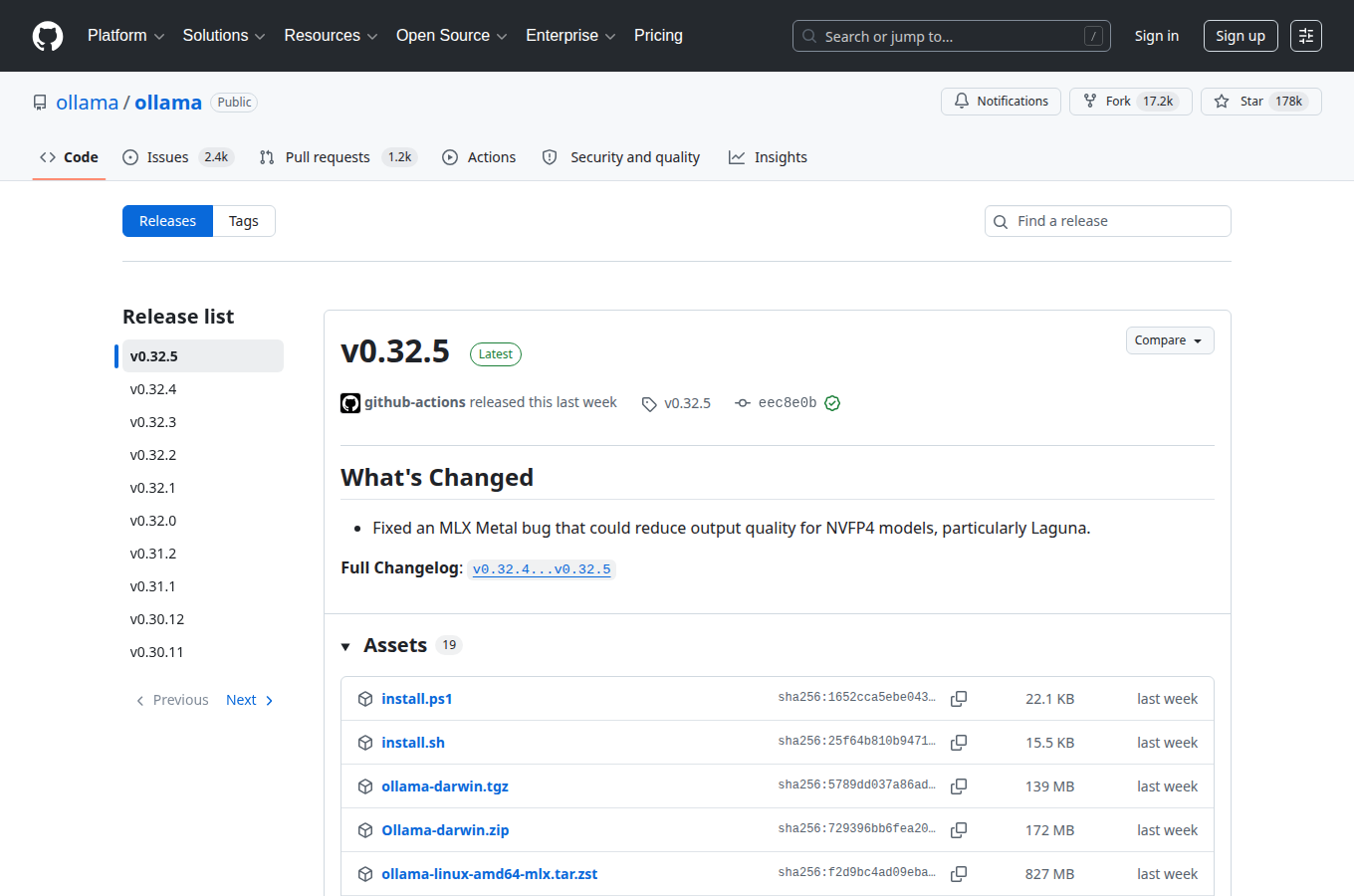Open the appearance settings icon button
1354x896 pixels.
pos(1306,36)
